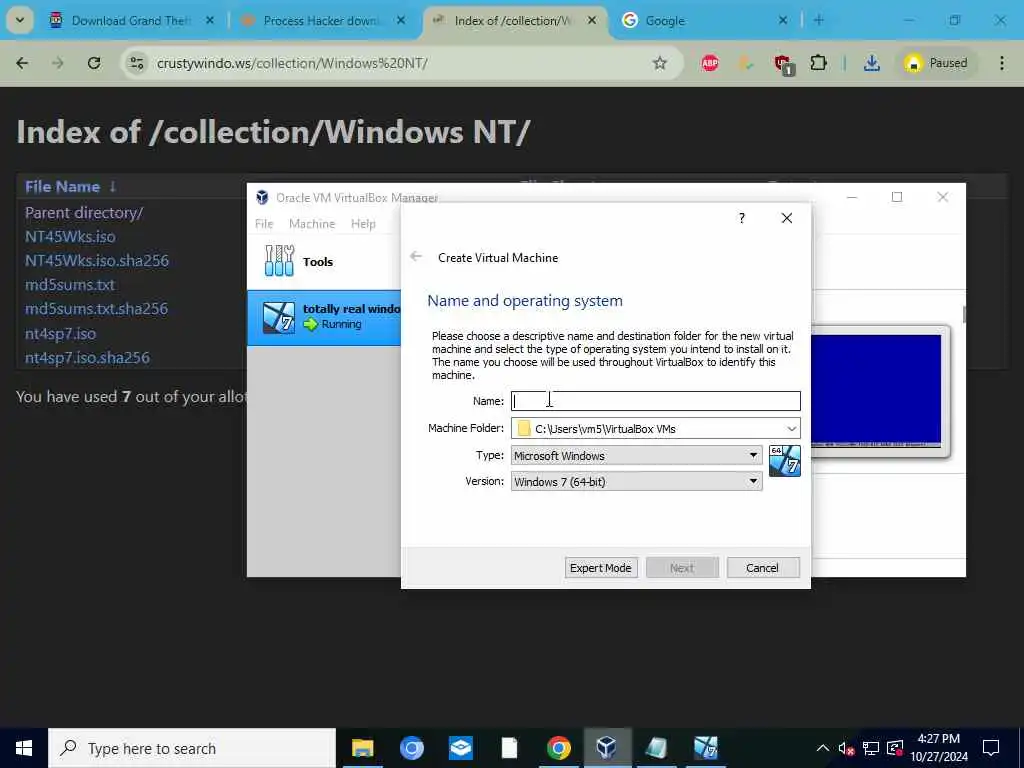Image resolution: width=1024 pixels, height=768 pixels.
Task: Click the wizard back arrow
Action: (x=416, y=257)
